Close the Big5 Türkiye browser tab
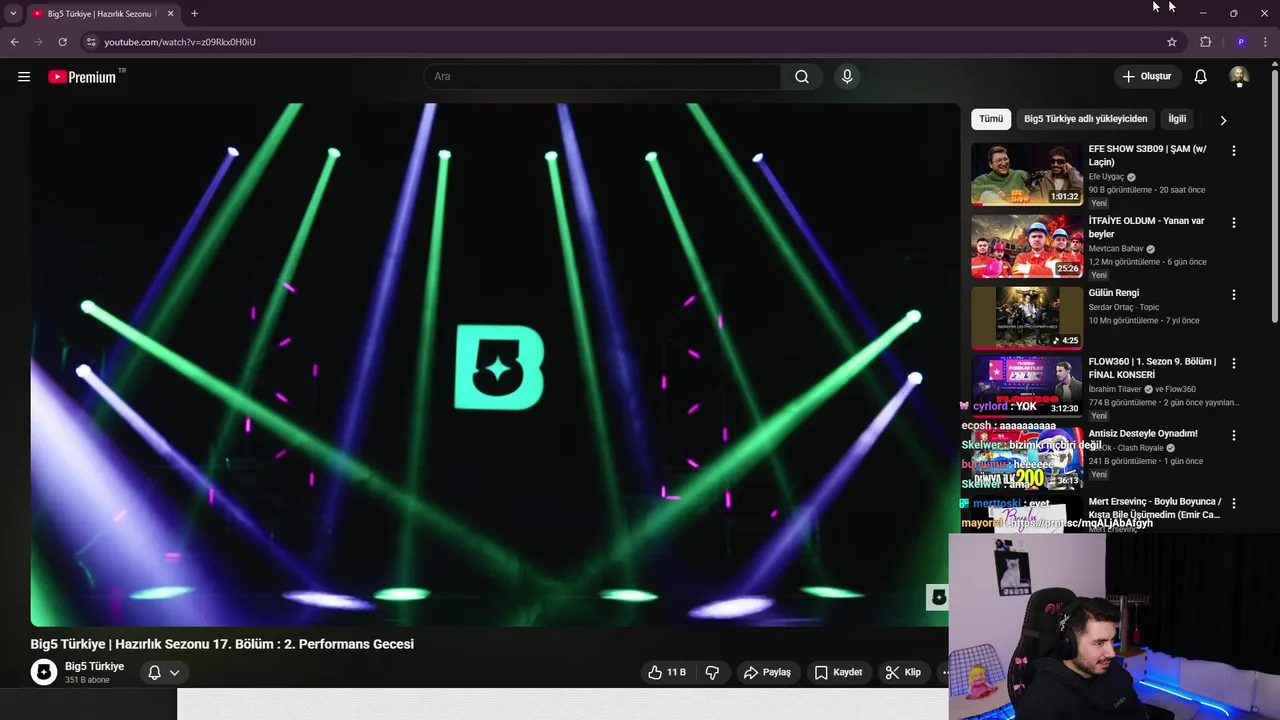 point(170,14)
